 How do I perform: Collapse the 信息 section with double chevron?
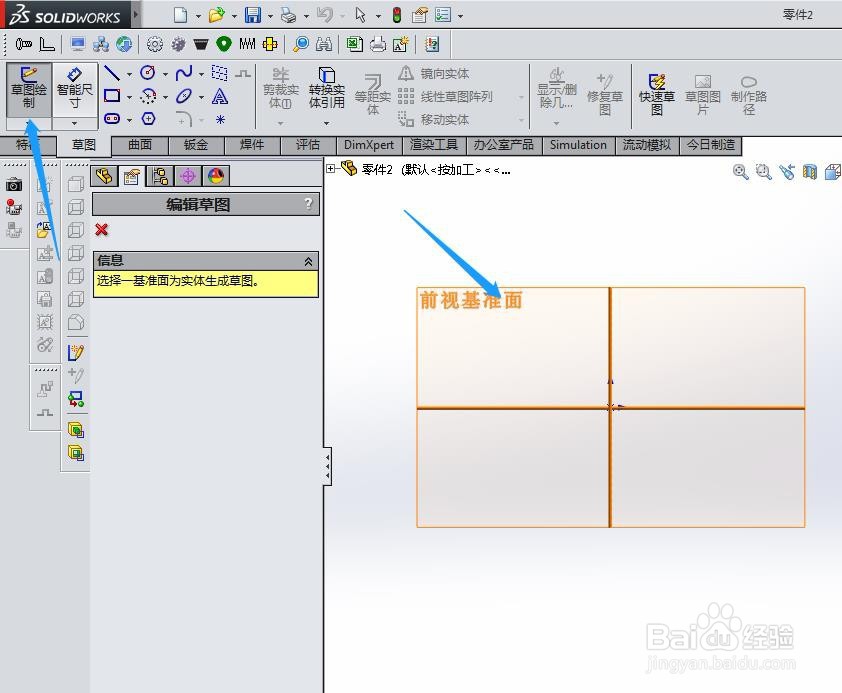pyautogui.click(x=308, y=261)
